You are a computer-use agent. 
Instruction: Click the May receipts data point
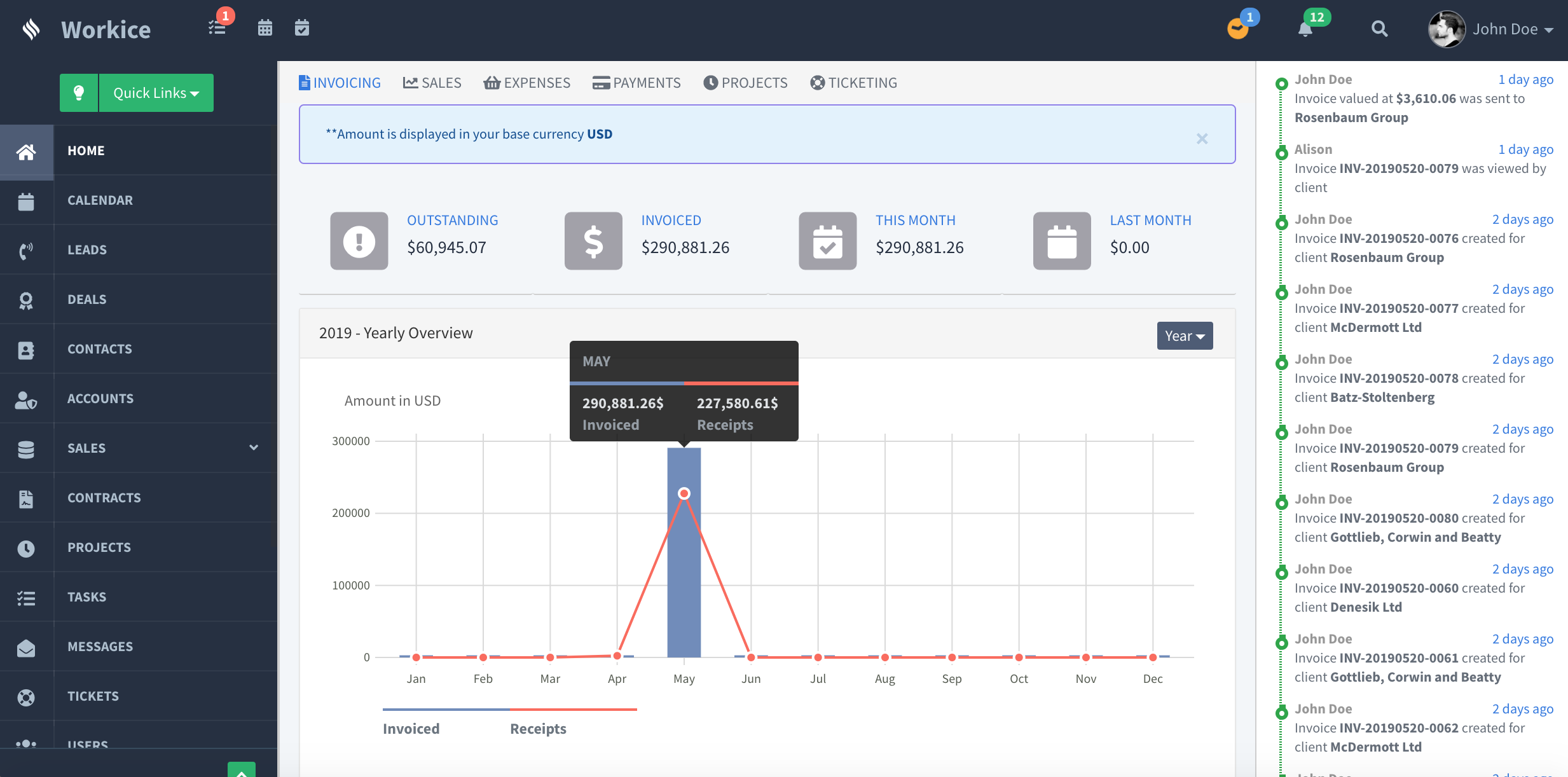(684, 493)
